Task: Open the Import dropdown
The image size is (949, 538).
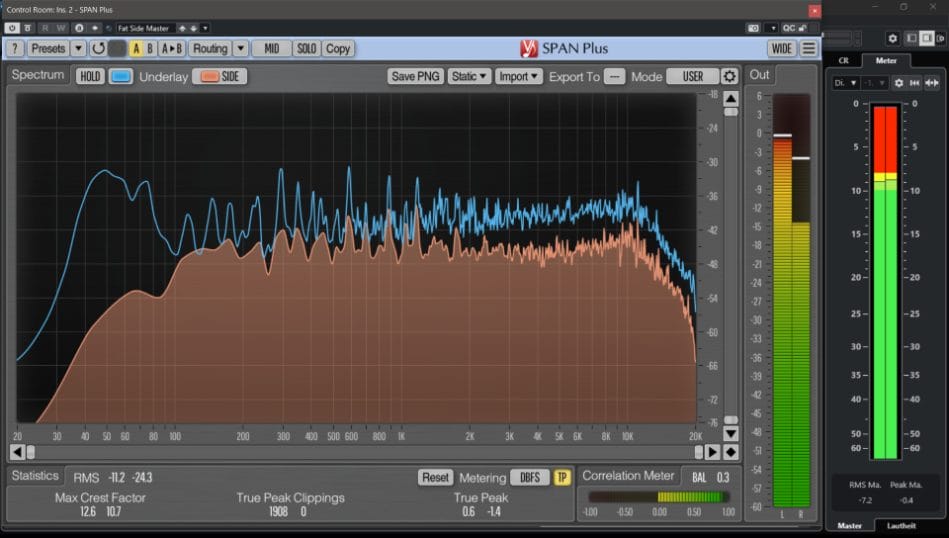Action: tap(518, 76)
